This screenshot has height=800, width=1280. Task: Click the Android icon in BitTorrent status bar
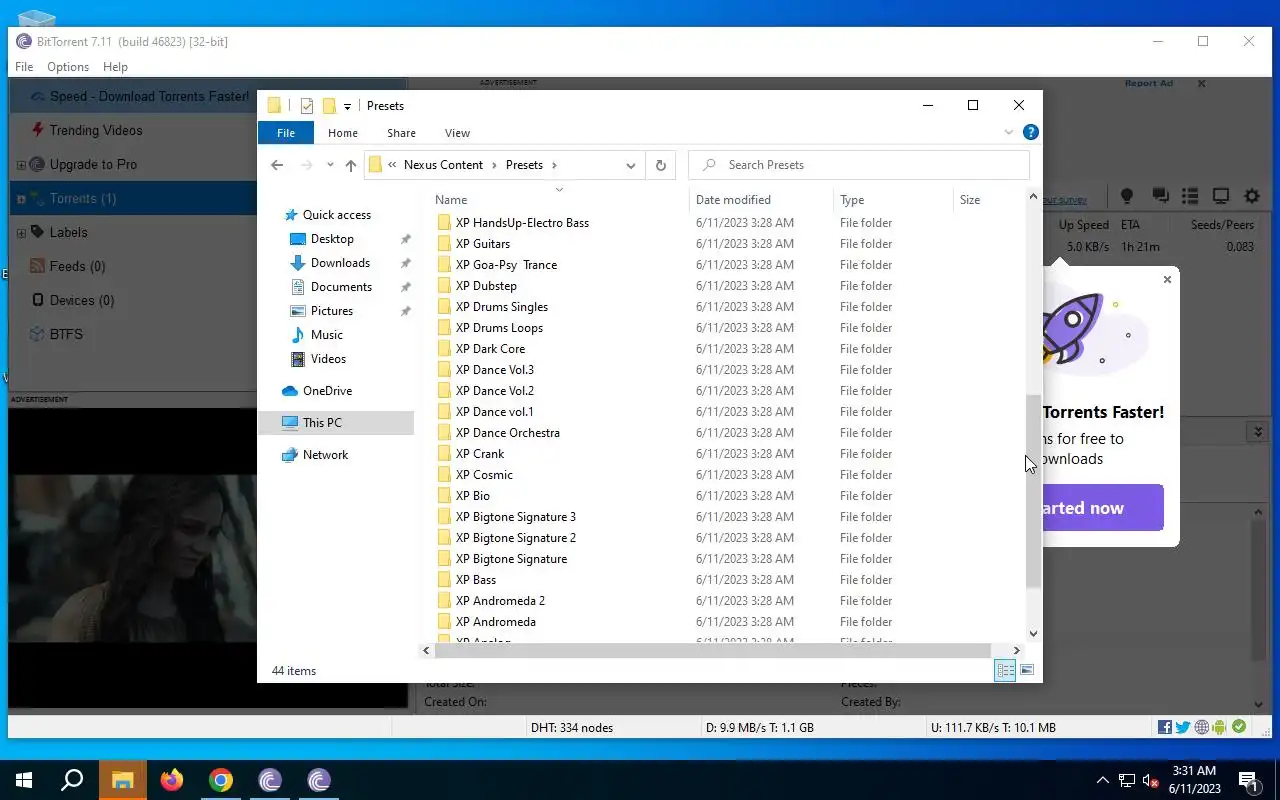pos(1220,727)
